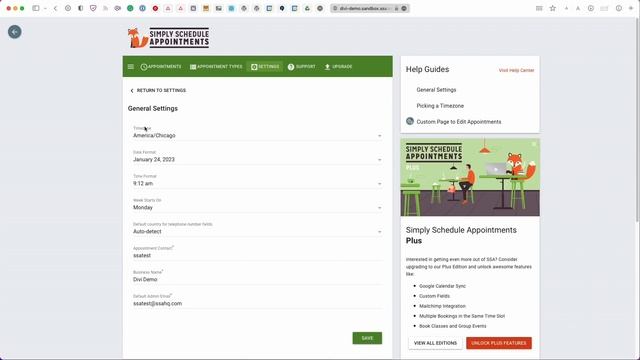Click the Simply Schedule Appointments fox logo
Viewport: 640px width, 360px height.
pos(169,38)
